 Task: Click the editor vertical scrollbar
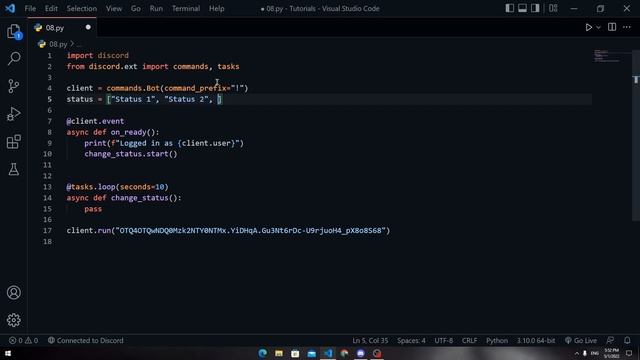(x=636, y=135)
